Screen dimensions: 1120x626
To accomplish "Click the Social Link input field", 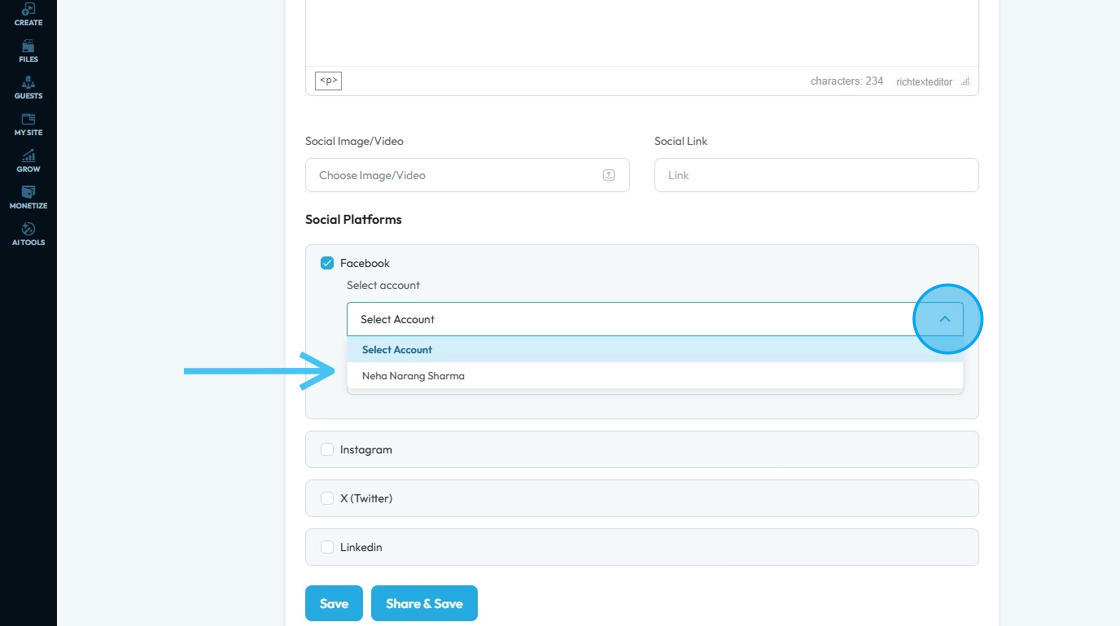I will tap(816, 175).
